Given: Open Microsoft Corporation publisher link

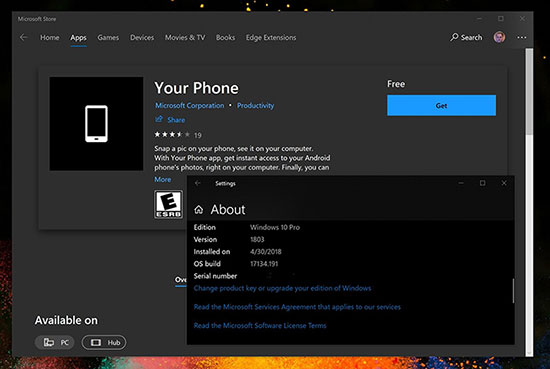Looking at the screenshot, I should 189,105.
